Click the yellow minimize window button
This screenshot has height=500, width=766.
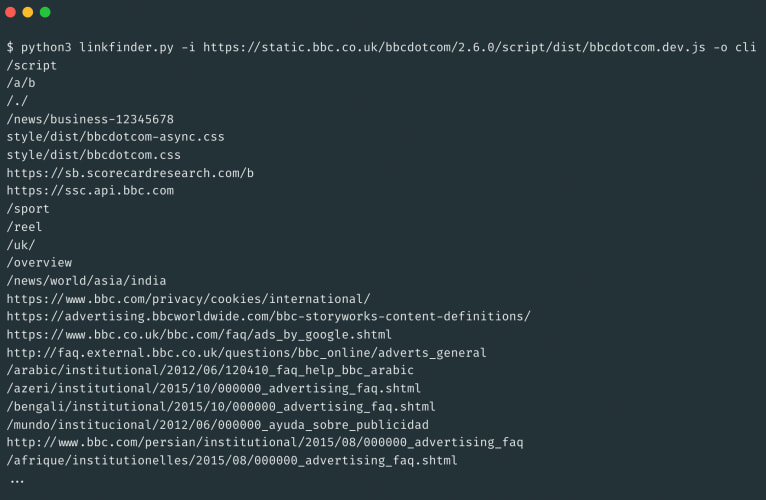pyautogui.click(x=28, y=12)
